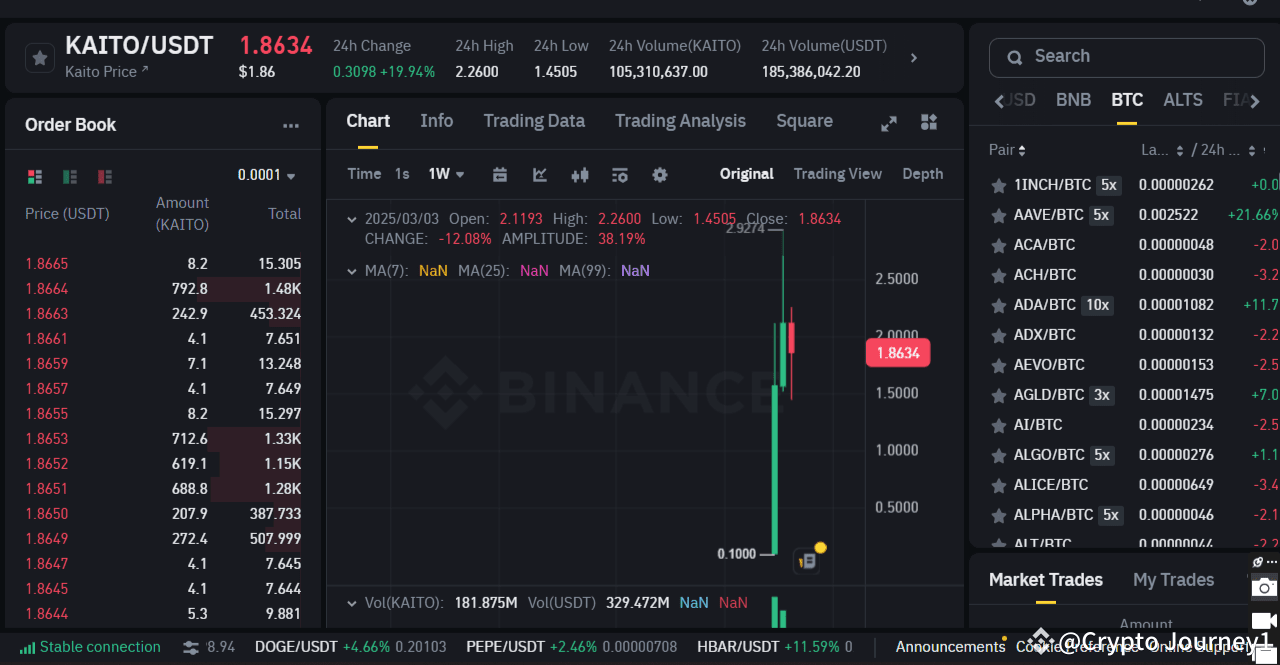The height and width of the screenshot is (665, 1280).
Task: Open the date range calendar icon
Action: point(500,174)
